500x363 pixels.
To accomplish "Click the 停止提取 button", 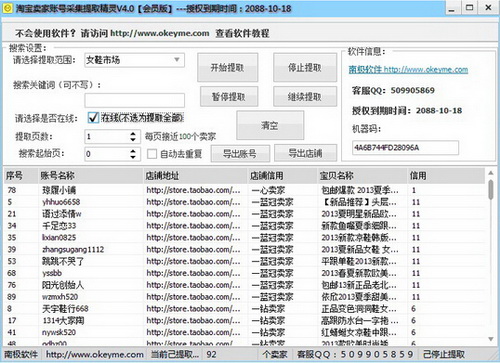I will pyautogui.click(x=305, y=68).
